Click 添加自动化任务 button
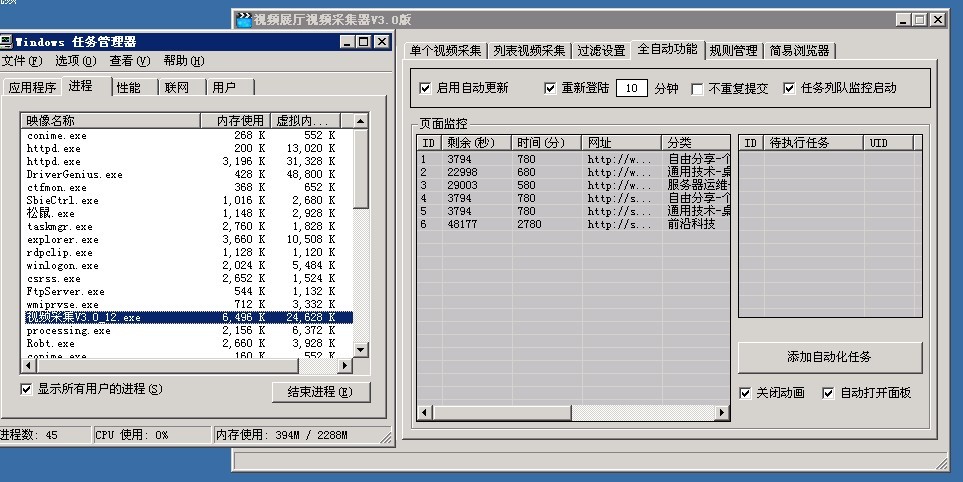Viewport: 963px width, 482px height. click(x=830, y=357)
